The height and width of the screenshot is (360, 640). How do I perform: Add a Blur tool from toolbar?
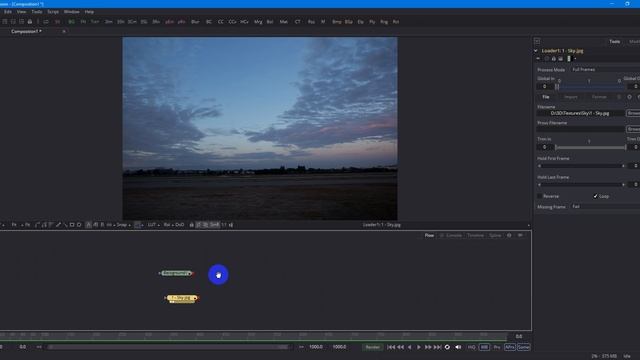(195, 22)
